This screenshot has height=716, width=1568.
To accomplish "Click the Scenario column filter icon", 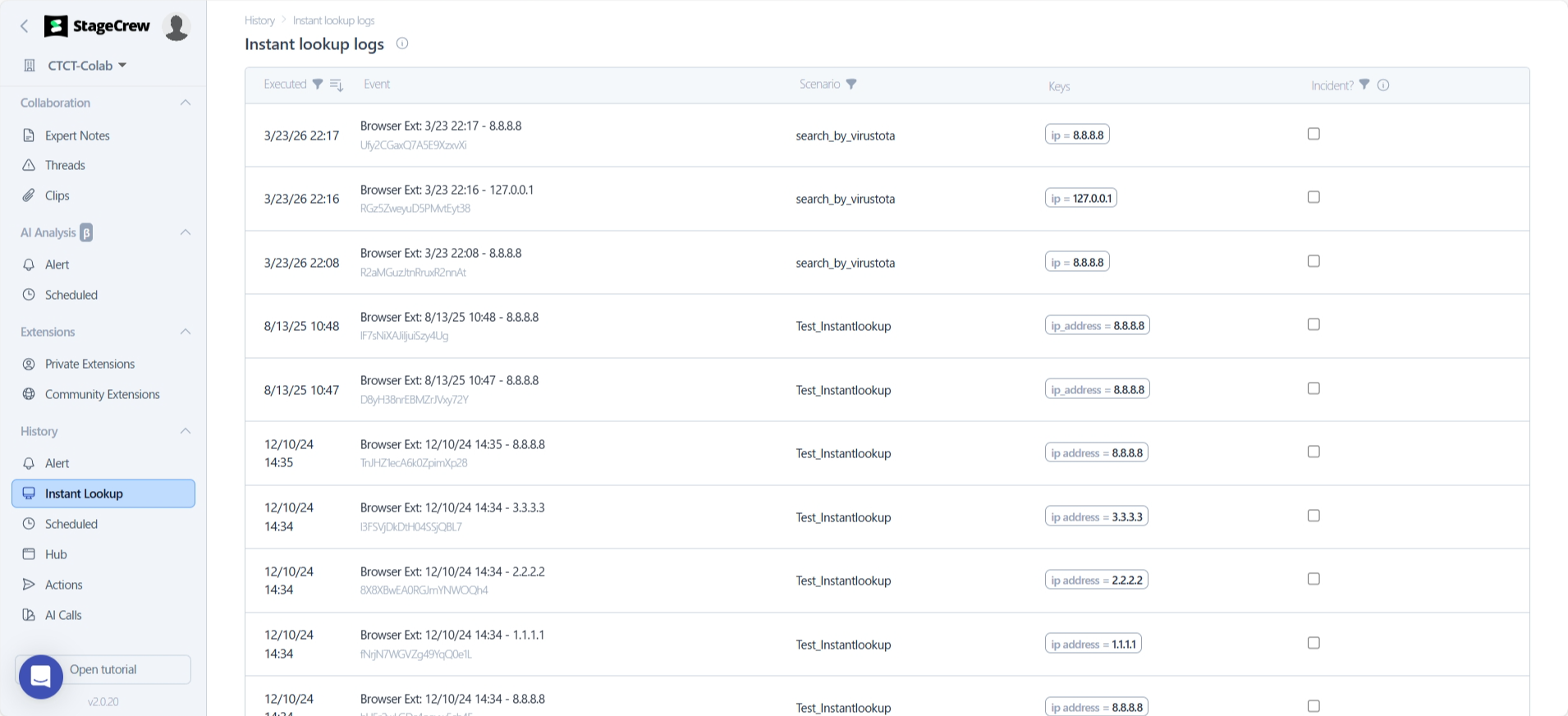I will (x=851, y=85).
